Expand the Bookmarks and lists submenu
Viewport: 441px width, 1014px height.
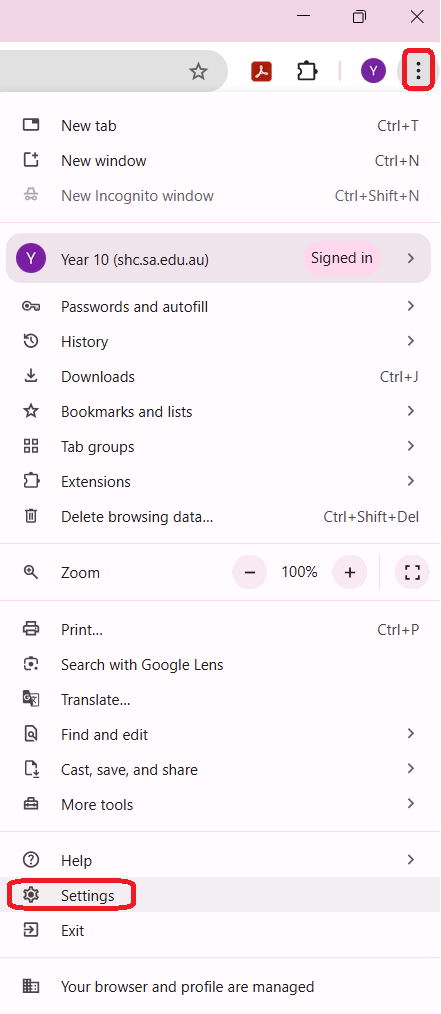(x=220, y=411)
